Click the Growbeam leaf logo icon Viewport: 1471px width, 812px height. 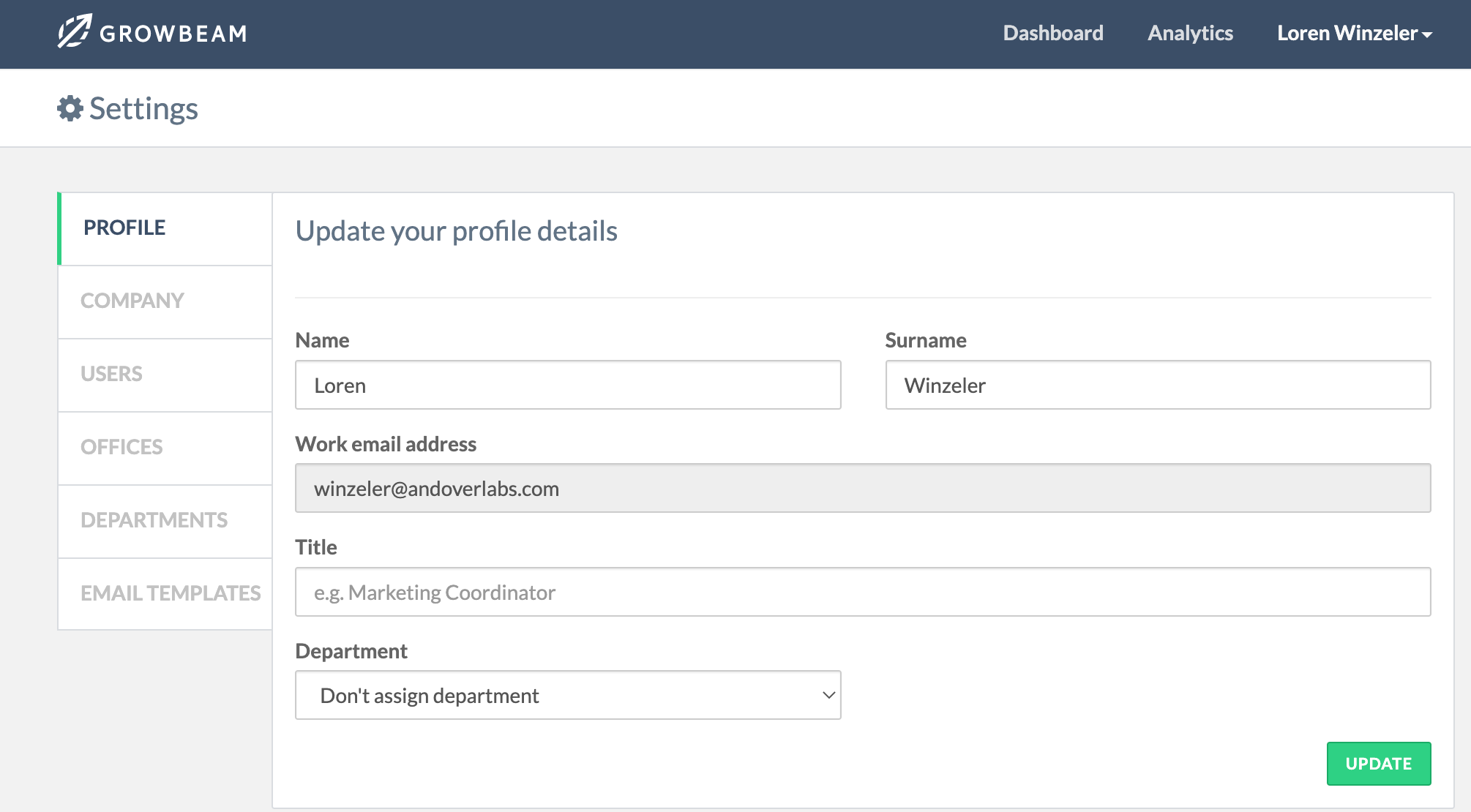[x=74, y=31]
